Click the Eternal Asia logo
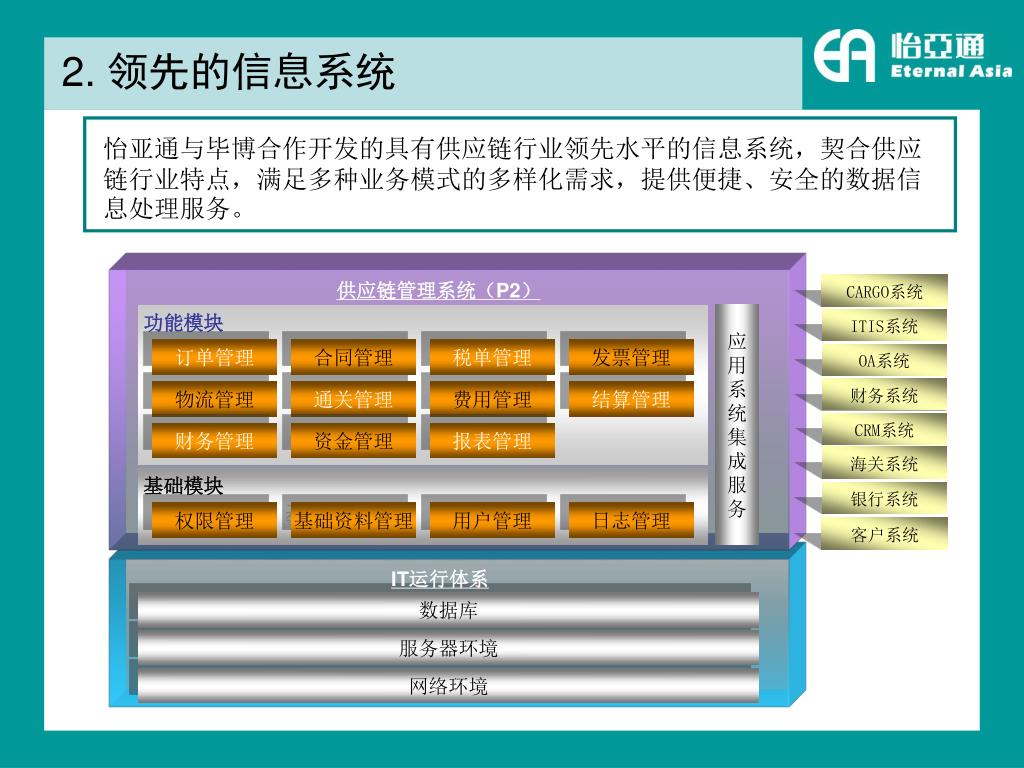 tap(913, 55)
